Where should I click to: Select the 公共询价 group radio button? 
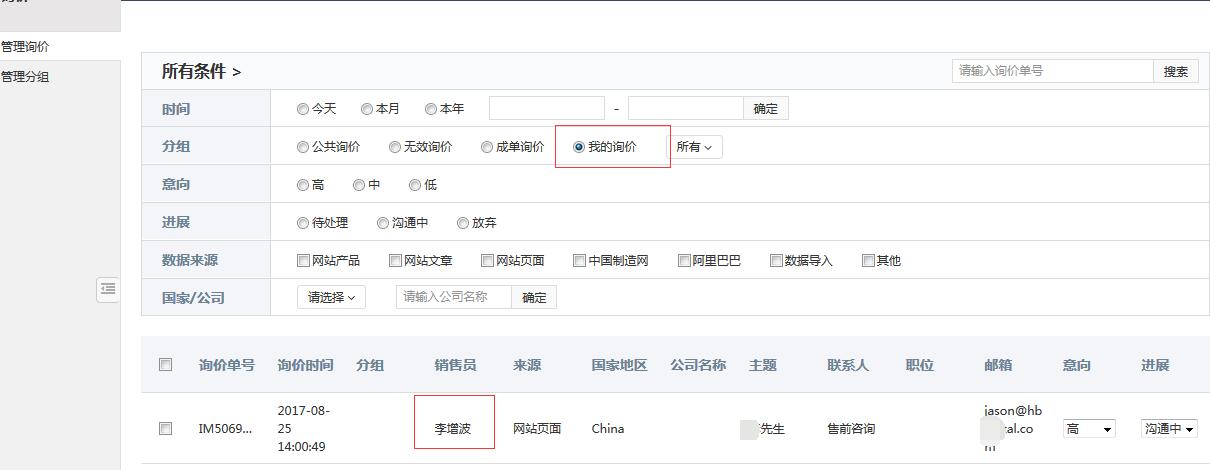click(303, 147)
